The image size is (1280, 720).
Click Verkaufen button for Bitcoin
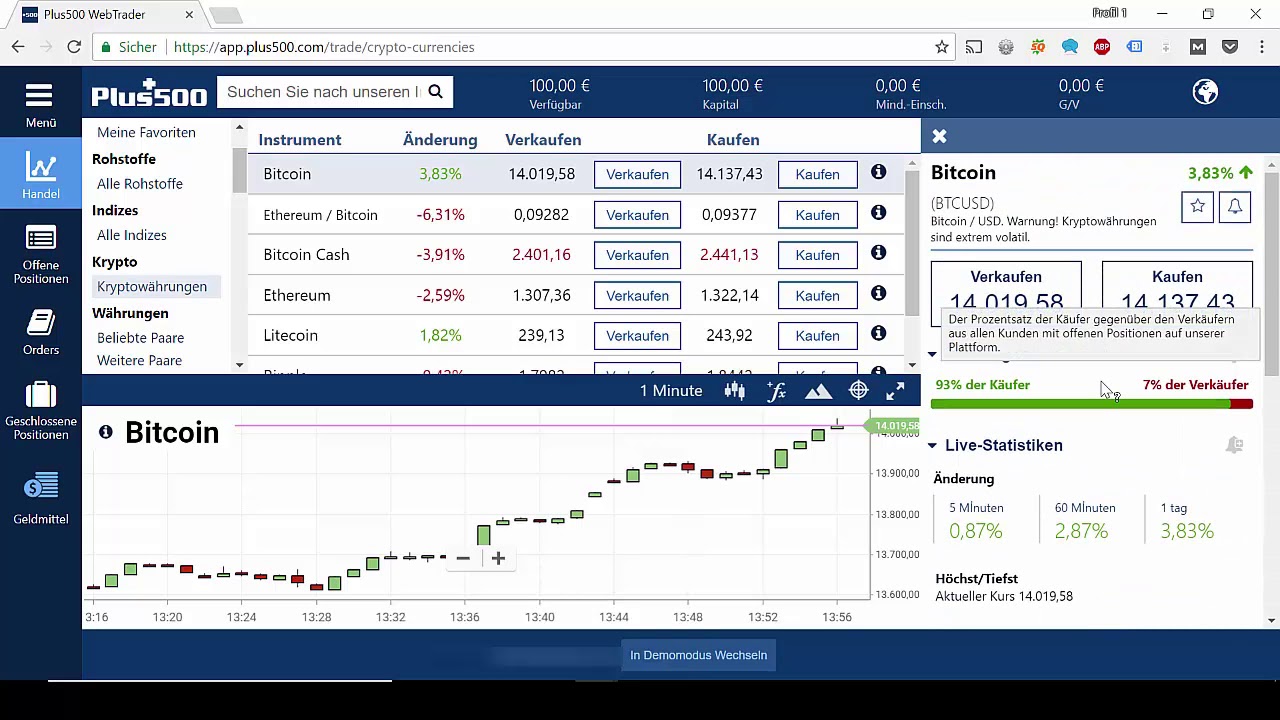pos(637,174)
